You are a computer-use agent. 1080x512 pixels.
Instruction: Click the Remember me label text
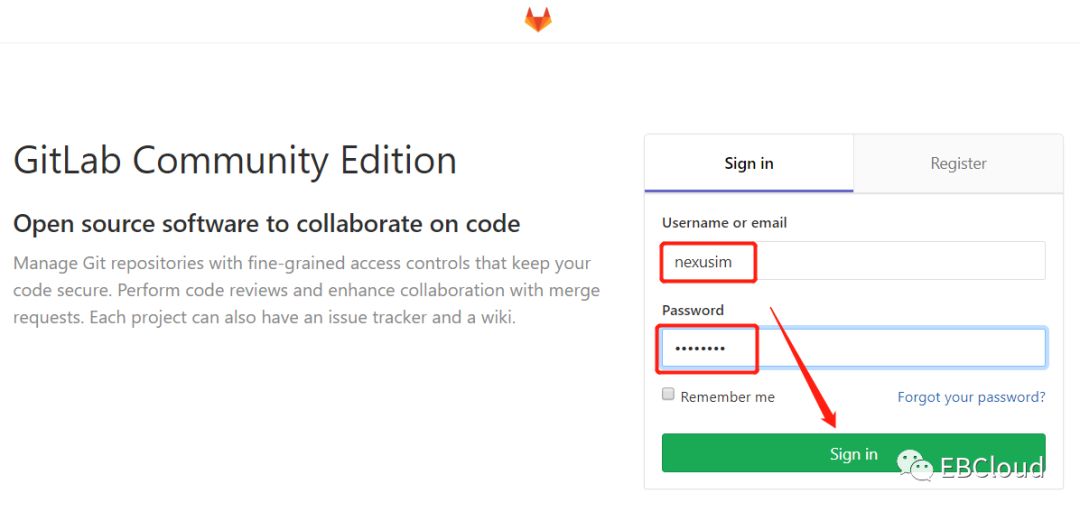pyautogui.click(x=727, y=397)
